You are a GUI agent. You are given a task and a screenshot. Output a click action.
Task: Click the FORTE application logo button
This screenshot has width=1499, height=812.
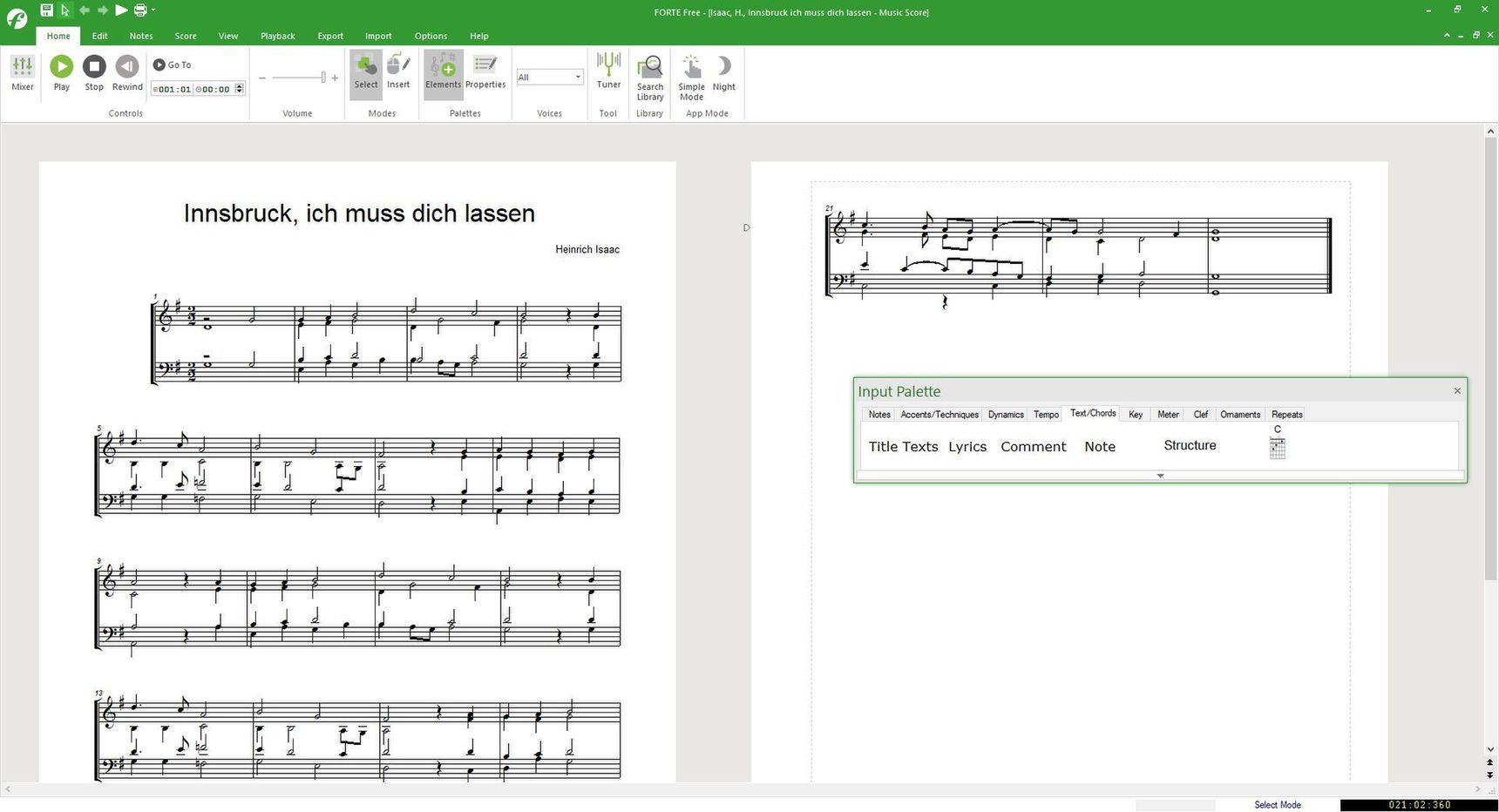[x=17, y=17]
